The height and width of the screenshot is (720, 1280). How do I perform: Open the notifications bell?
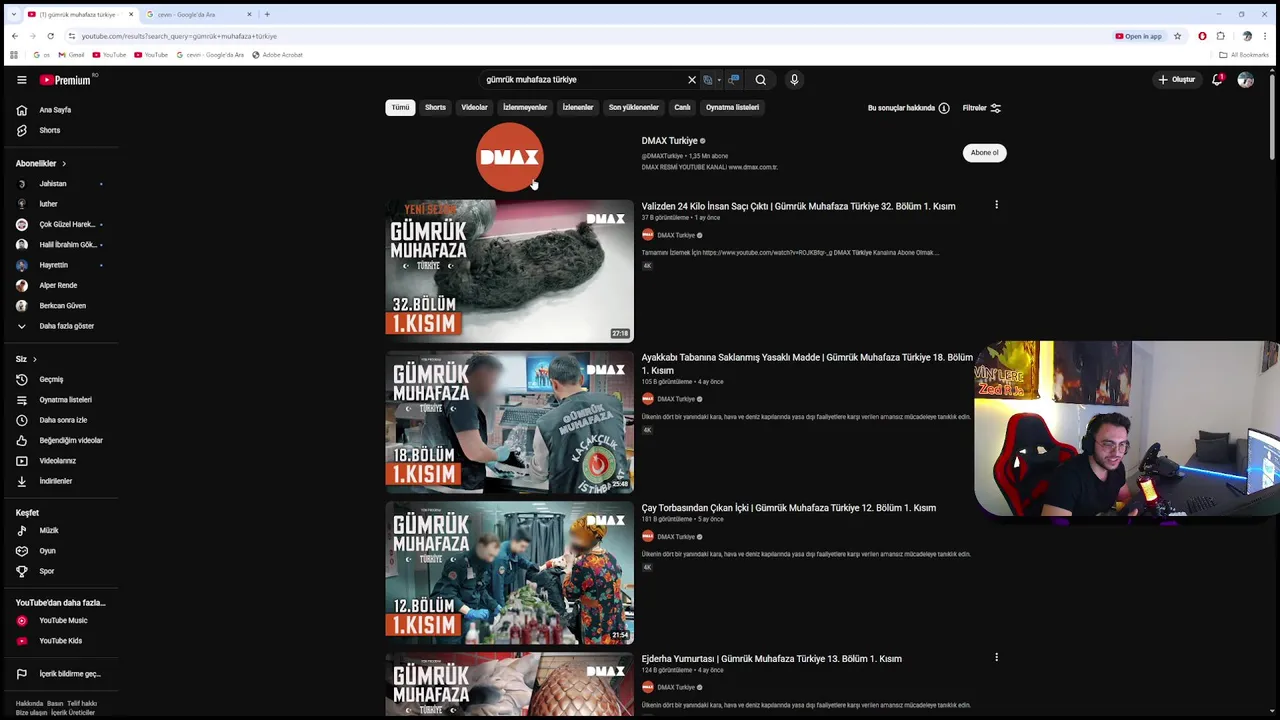coord(1217,80)
